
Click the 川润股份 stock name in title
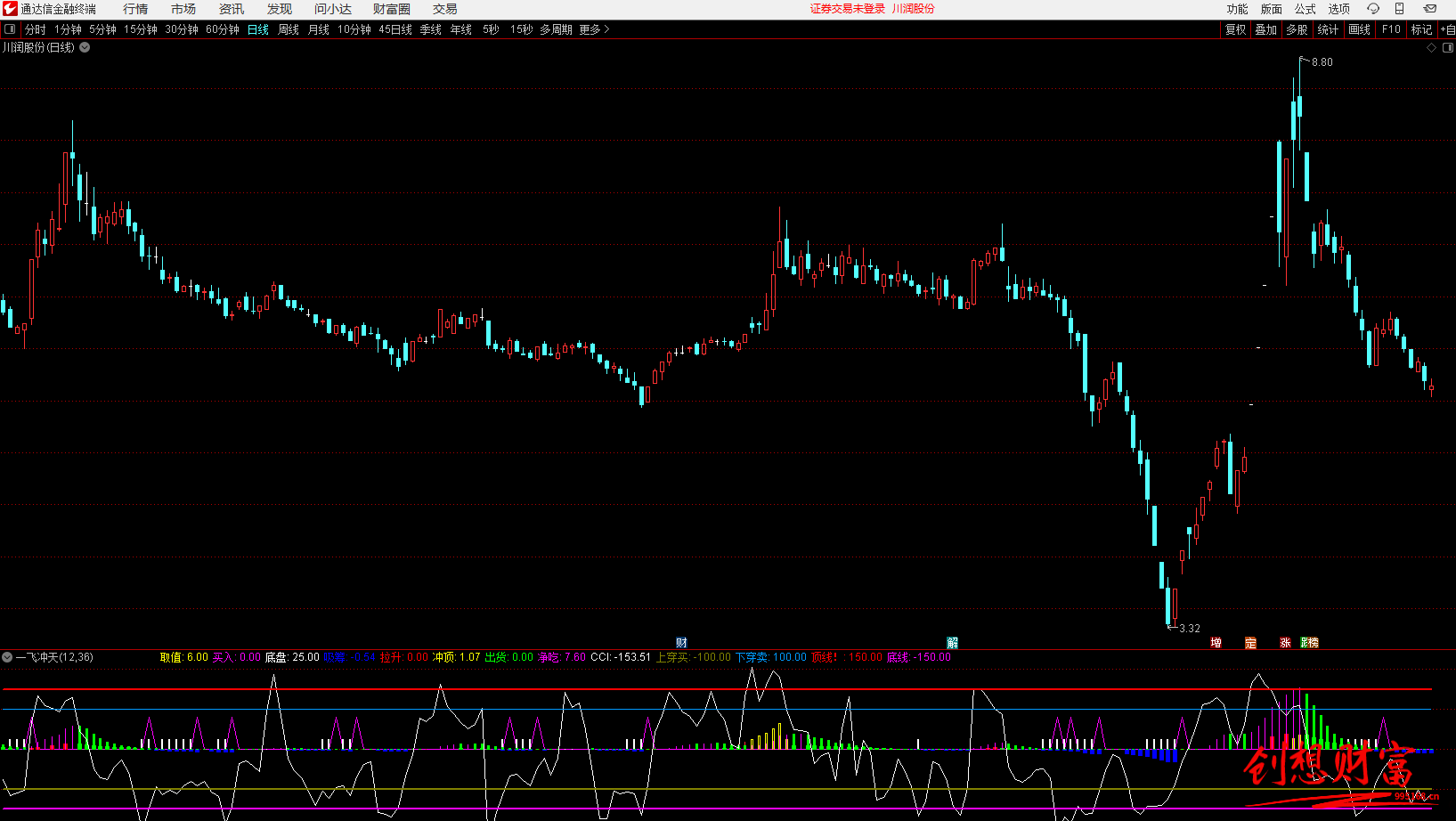tap(914, 9)
